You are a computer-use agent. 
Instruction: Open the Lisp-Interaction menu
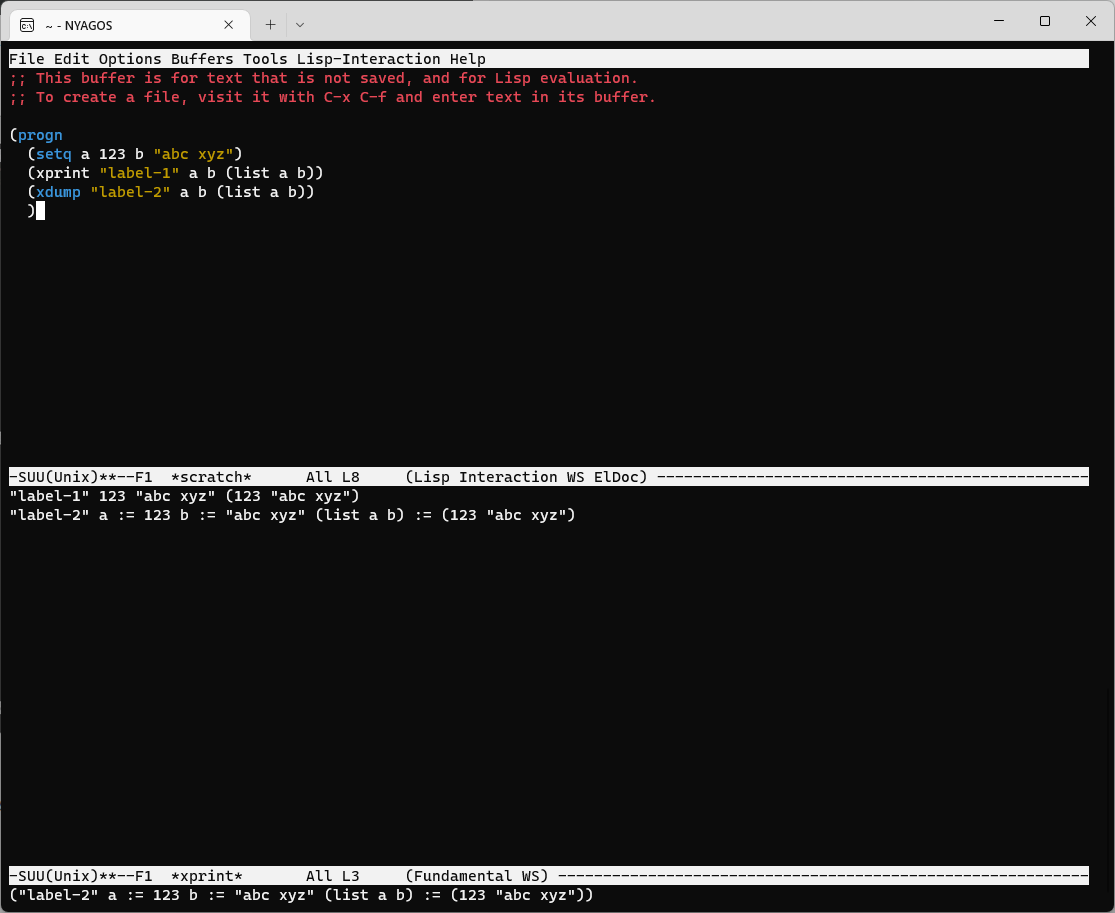point(368,59)
